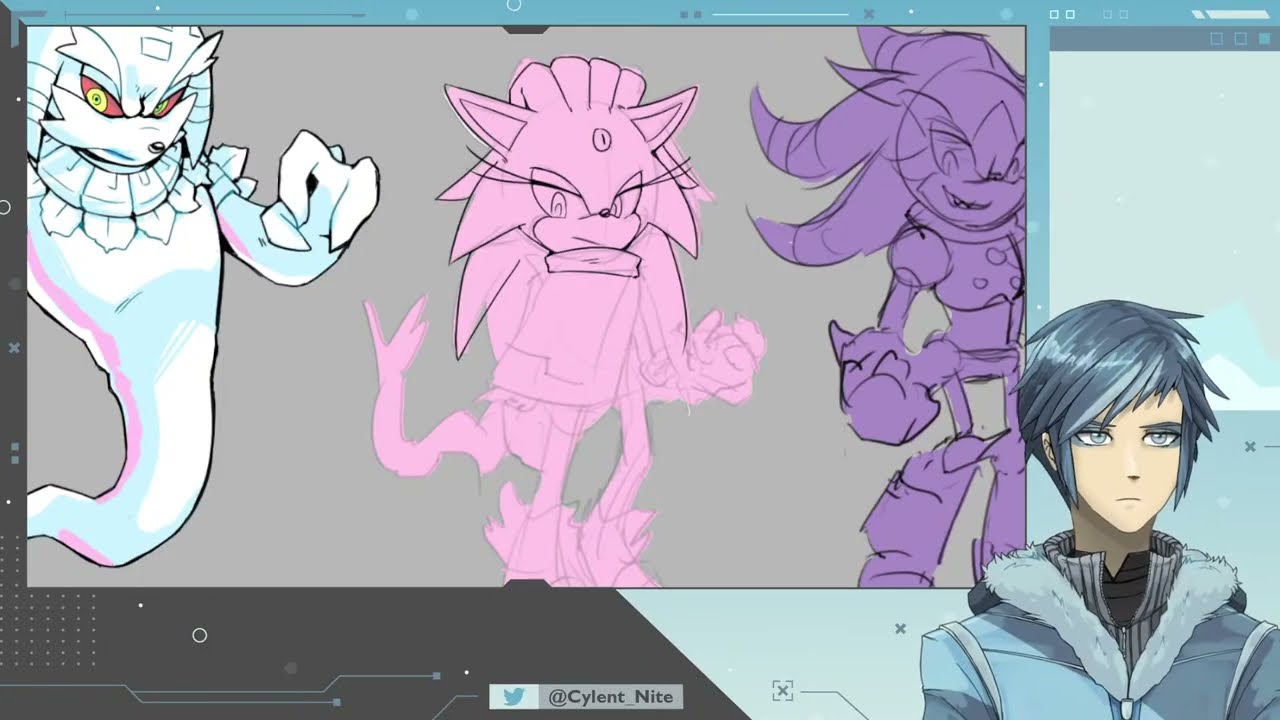Image resolution: width=1280 pixels, height=720 pixels.
Task: Click the @Cylent_Nite handle text
Action: click(x=610, y=697)
